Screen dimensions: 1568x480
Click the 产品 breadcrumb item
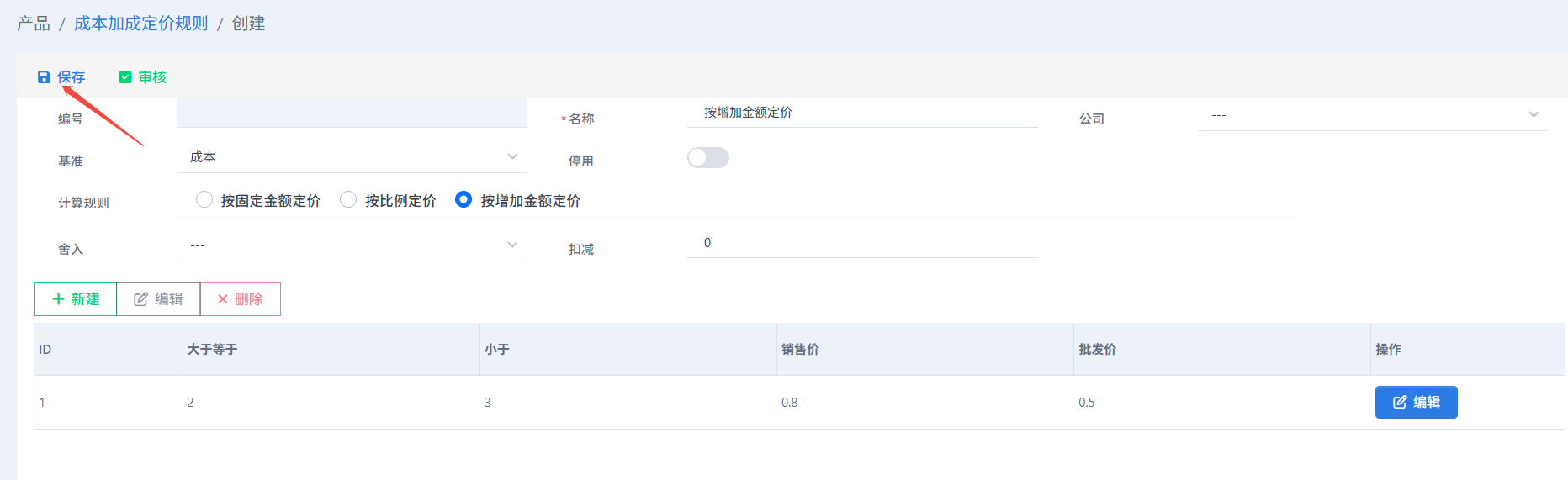[34, 24]
